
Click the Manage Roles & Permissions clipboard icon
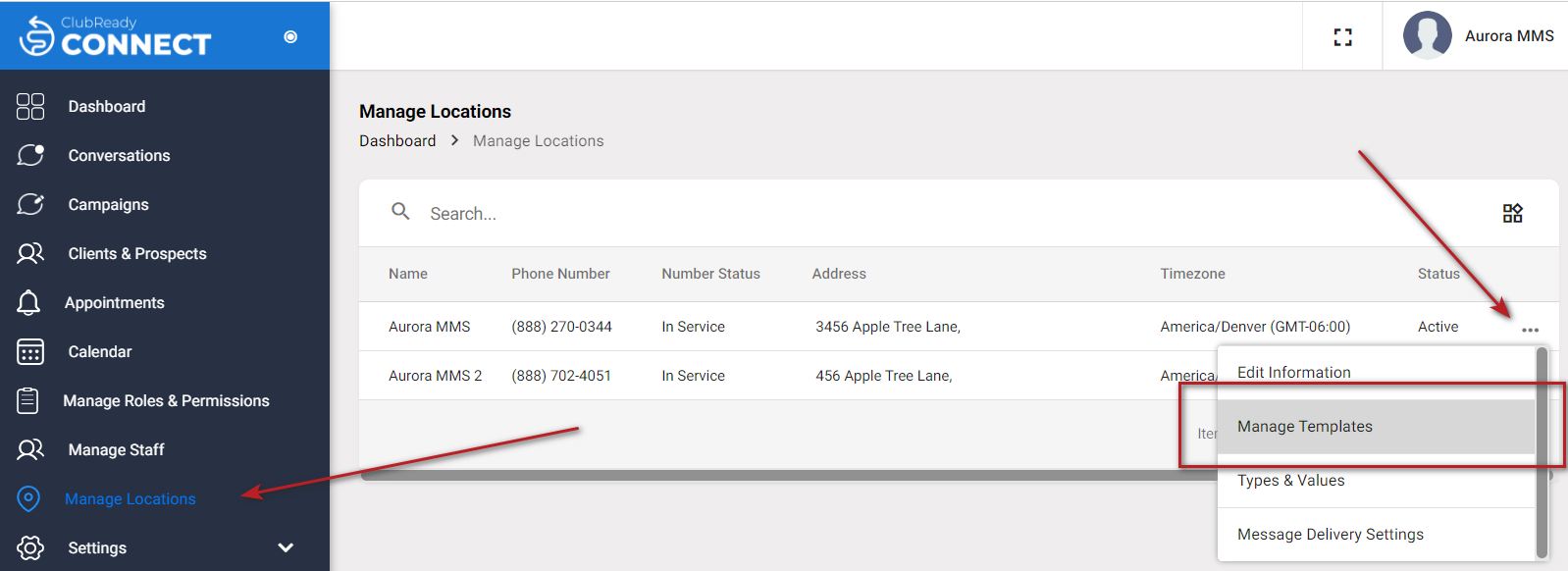(28, 400)
